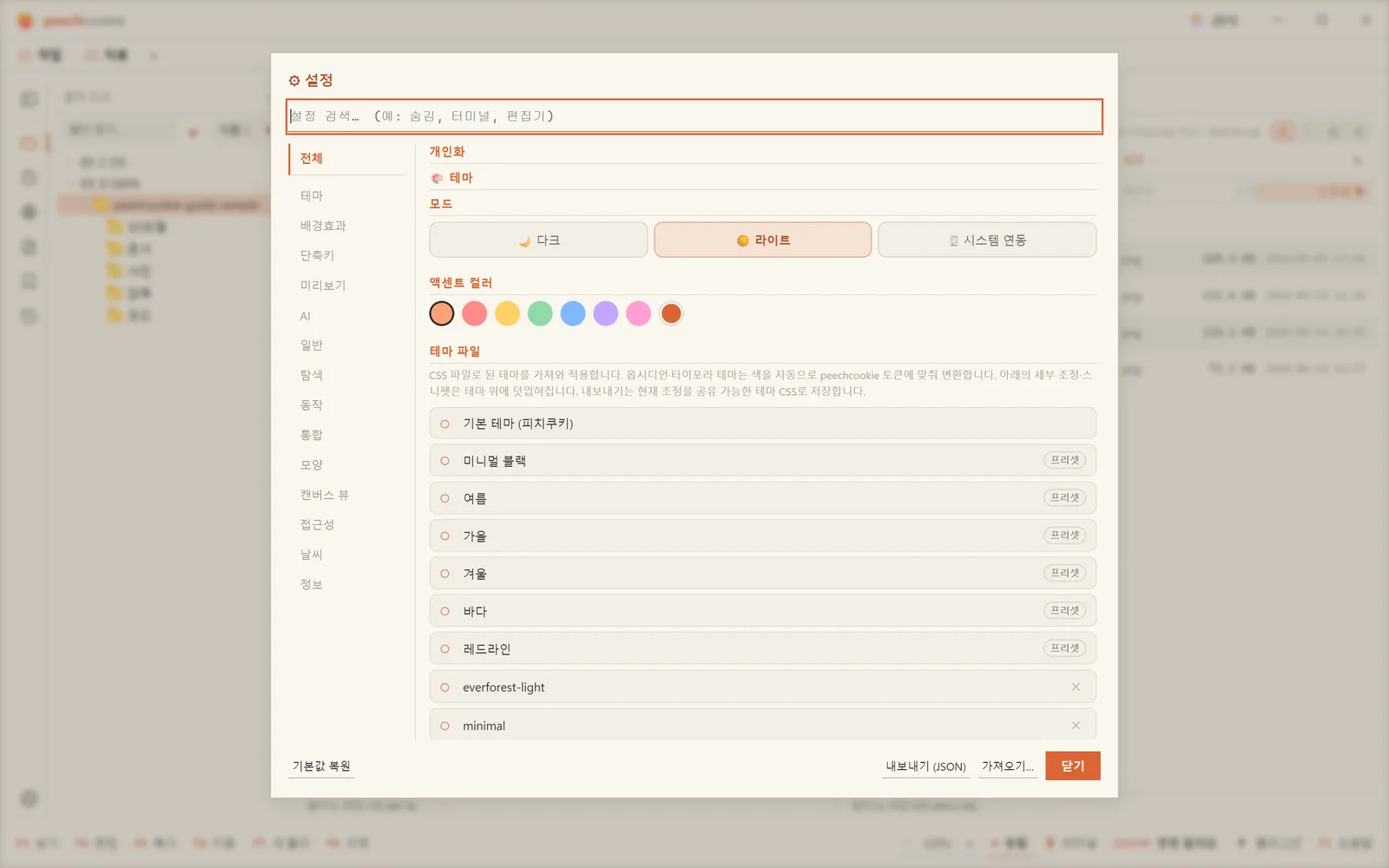Click the 기본값 복원 button
The image size is (1389, 868).
322,766
